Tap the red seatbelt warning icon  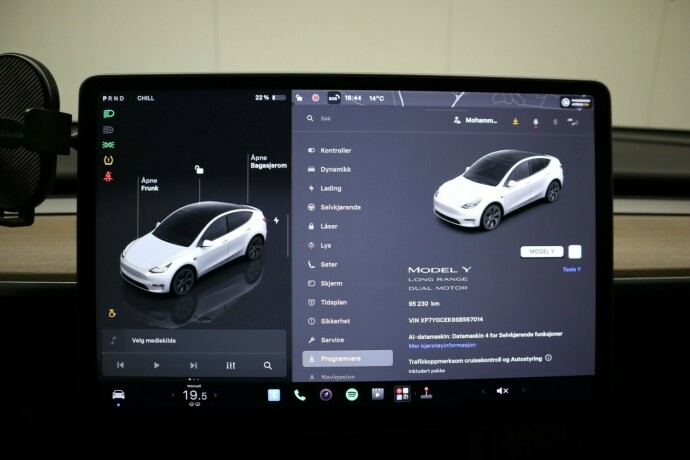108,177
